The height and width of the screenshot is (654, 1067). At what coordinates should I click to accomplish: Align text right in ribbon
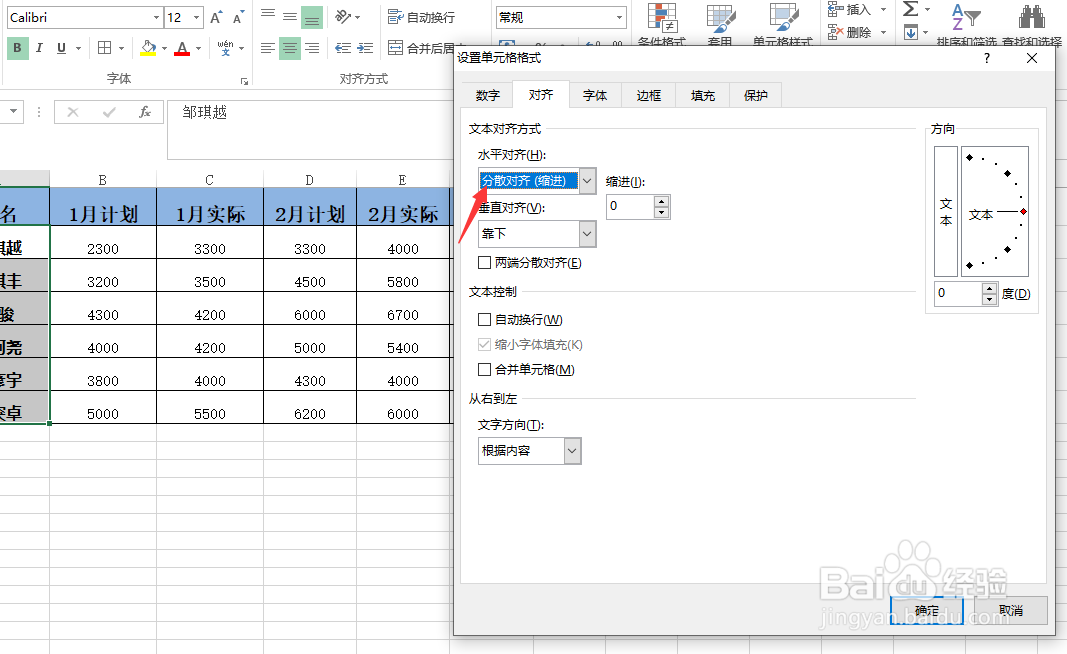(x=312, y=48)
